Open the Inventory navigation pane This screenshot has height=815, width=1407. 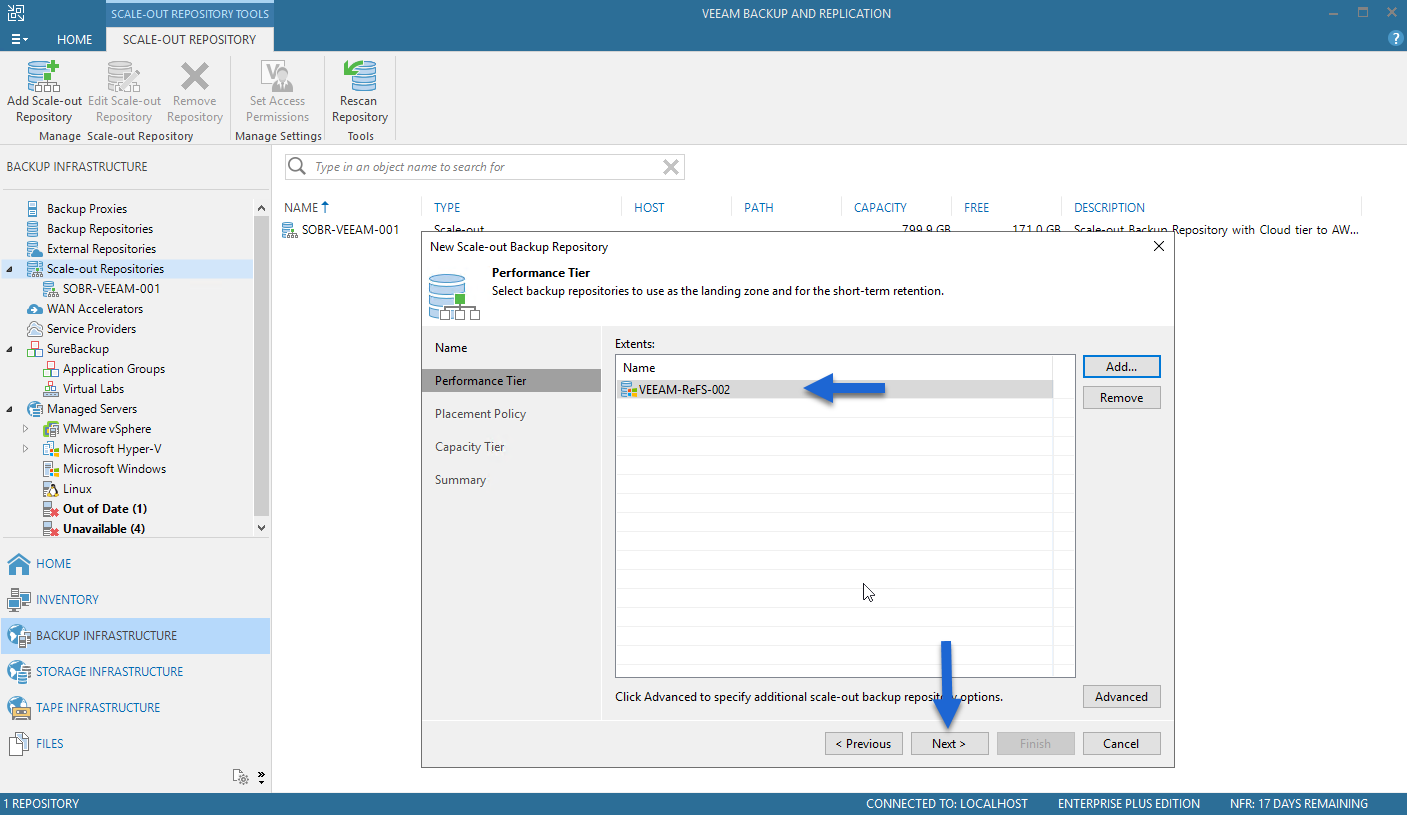(x=67, y=600)
